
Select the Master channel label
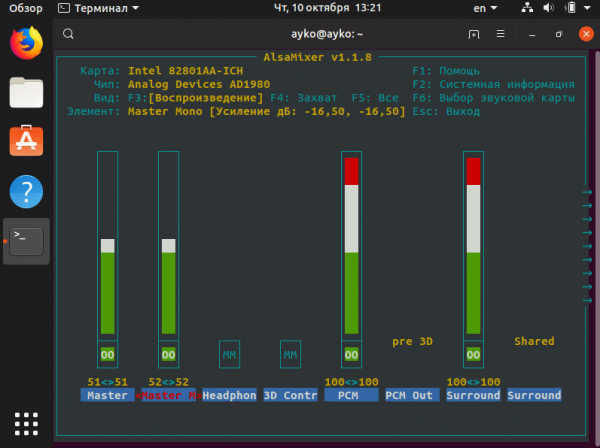(108, 395)
